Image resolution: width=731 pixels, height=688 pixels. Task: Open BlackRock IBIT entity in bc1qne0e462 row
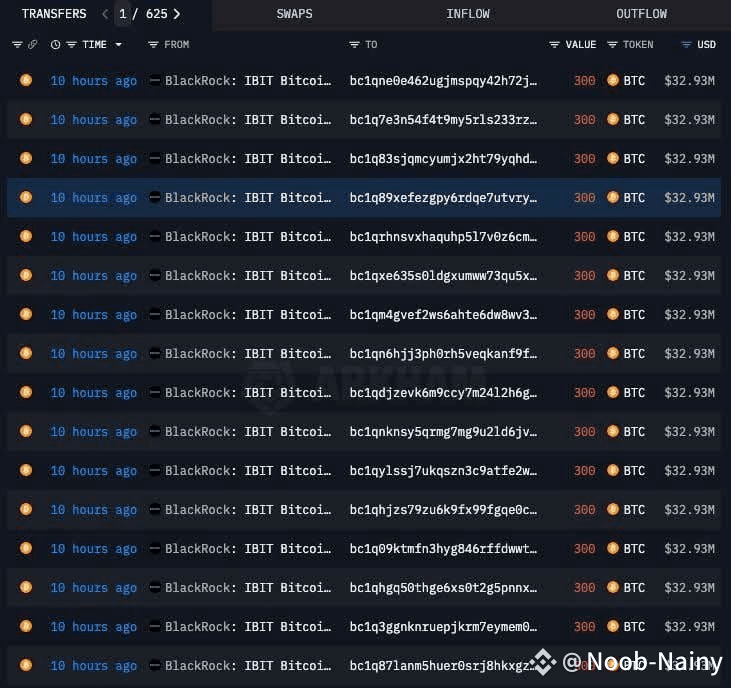[x=248, y=81]
